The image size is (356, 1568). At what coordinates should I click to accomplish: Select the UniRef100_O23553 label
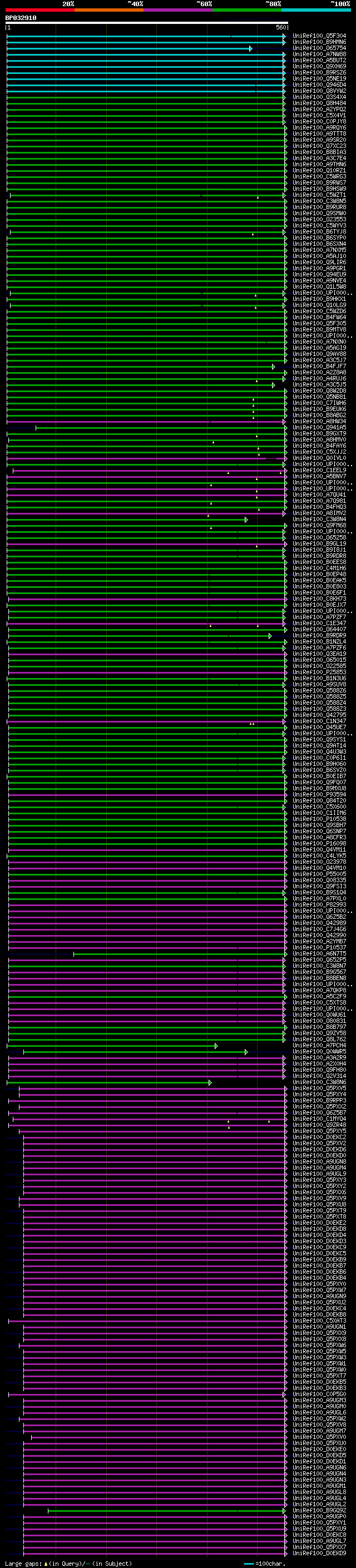click(x=319, y=219)
